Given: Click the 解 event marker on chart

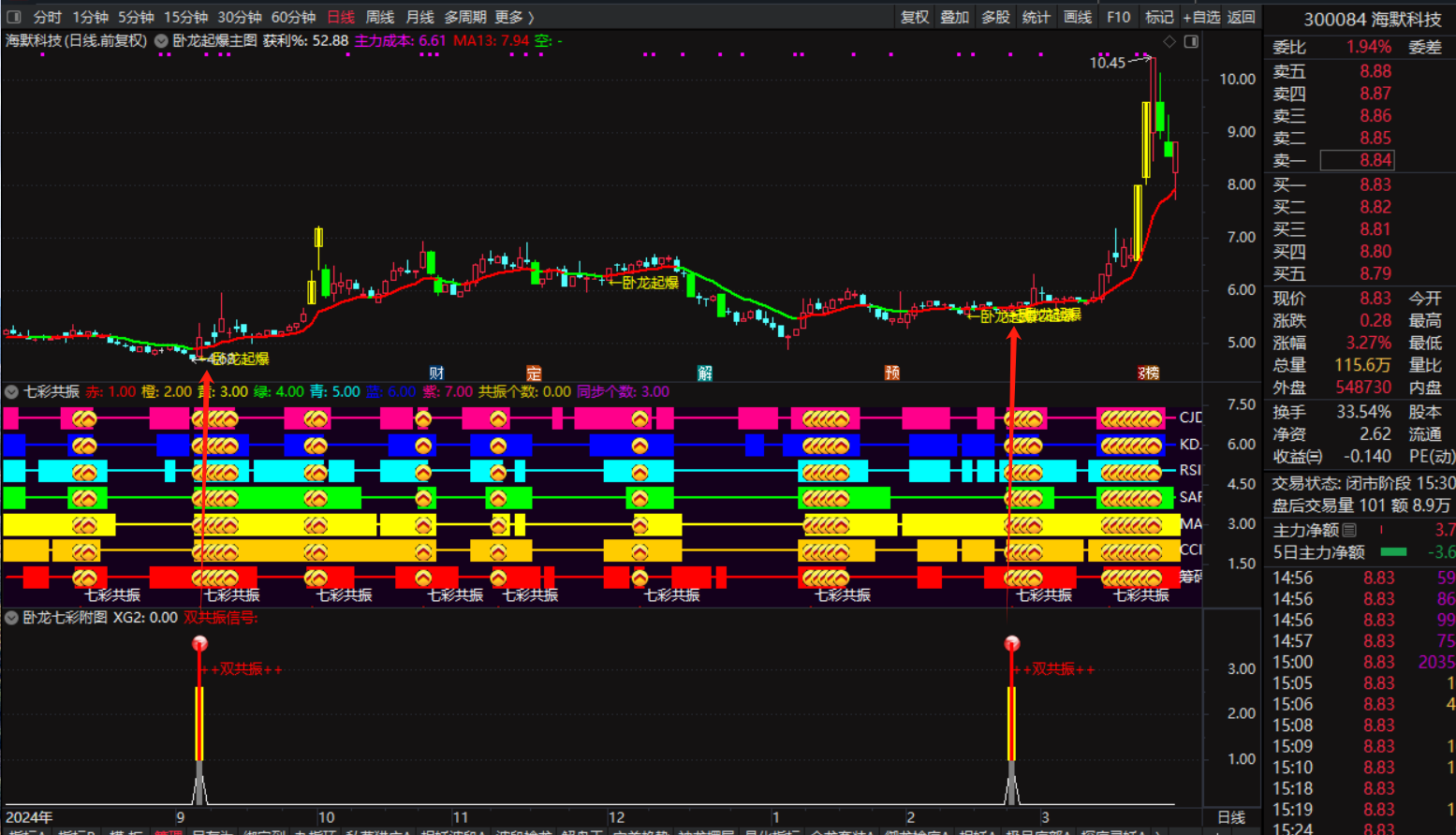Looking at the screenshot, I should [705, 373].
